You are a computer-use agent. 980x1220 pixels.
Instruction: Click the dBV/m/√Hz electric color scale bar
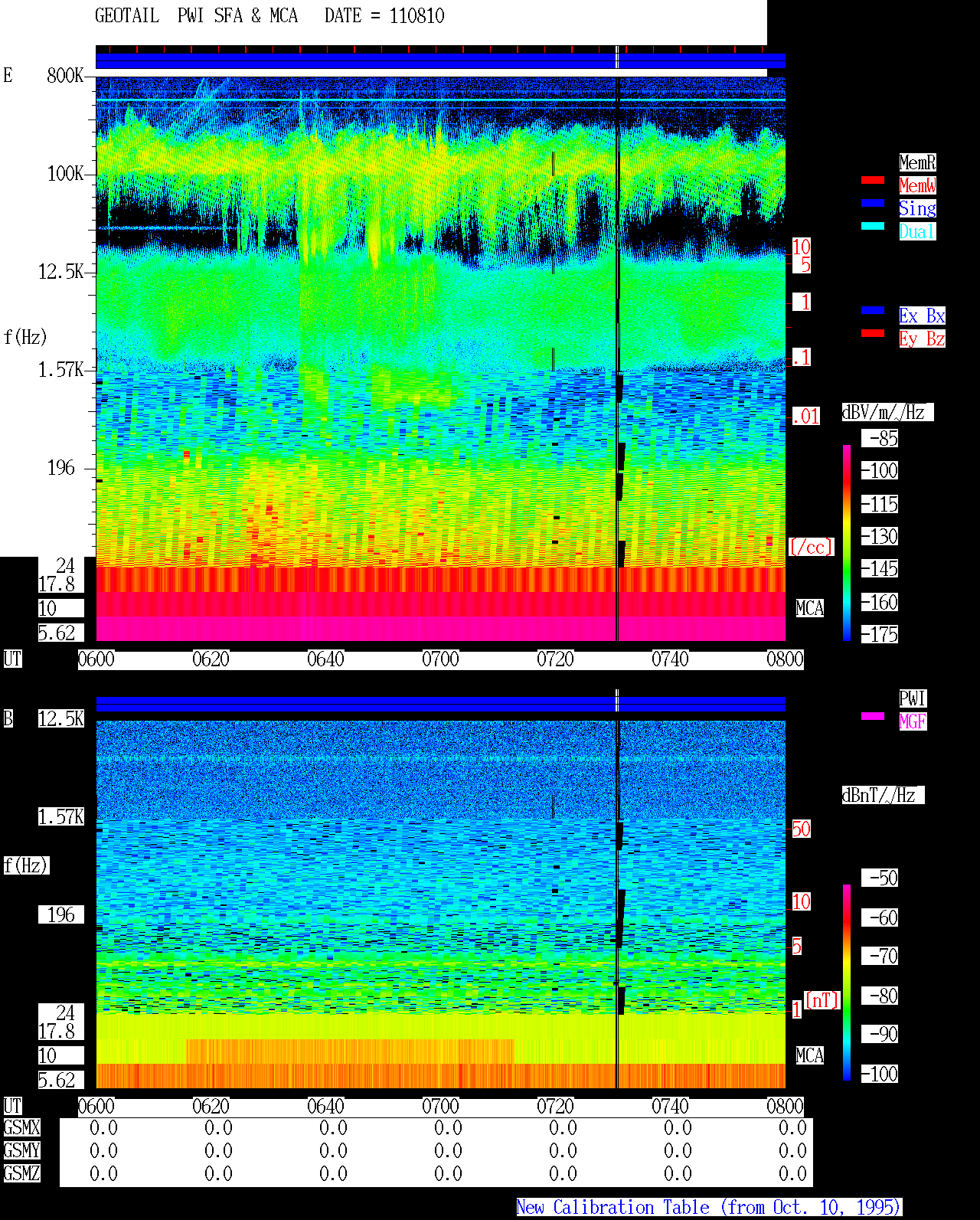coord(847,543)
